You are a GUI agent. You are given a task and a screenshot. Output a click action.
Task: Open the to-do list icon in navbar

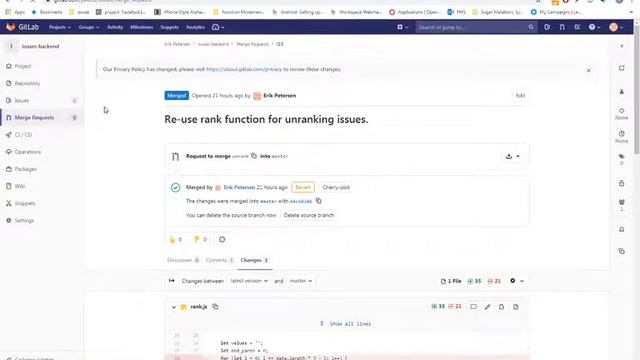coord(577,27)
